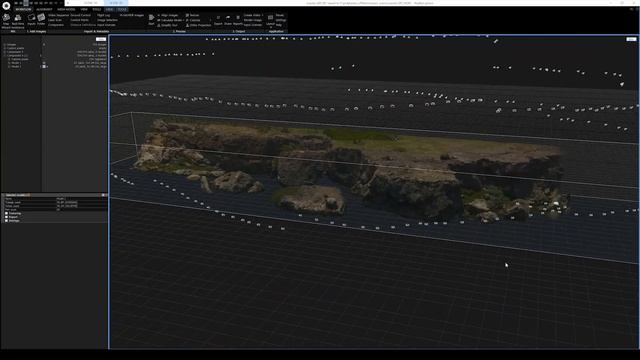This screenshot has width=640, height=360.
Task: Click the Export icon in the Output group
Action: (218, 18)
